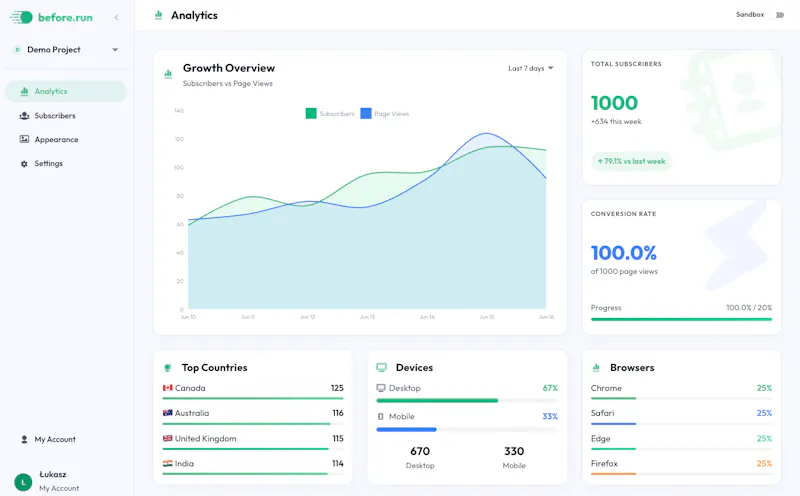The height and width of the screenshot is (496, 800).
Task: Click the United Kingdom flag icon
Action: coord(167,438)
